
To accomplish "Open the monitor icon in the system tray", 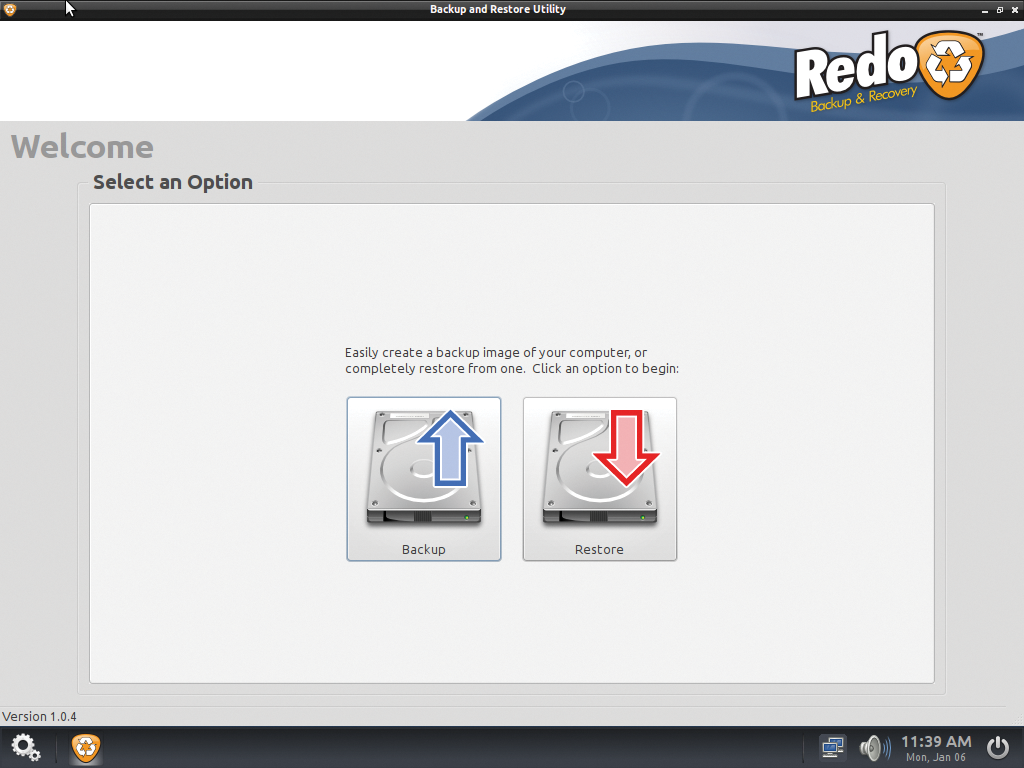I will click(832, 747).
